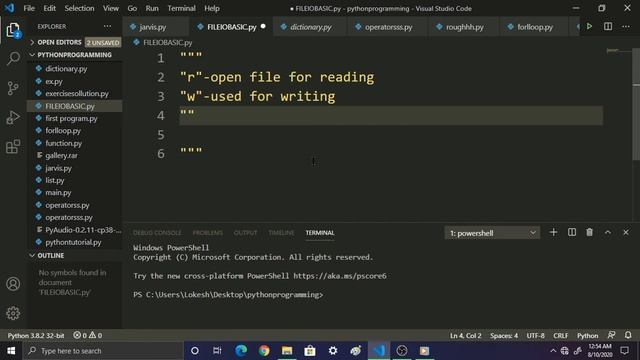
Task: Open the Selection menu
Action: 79,8
